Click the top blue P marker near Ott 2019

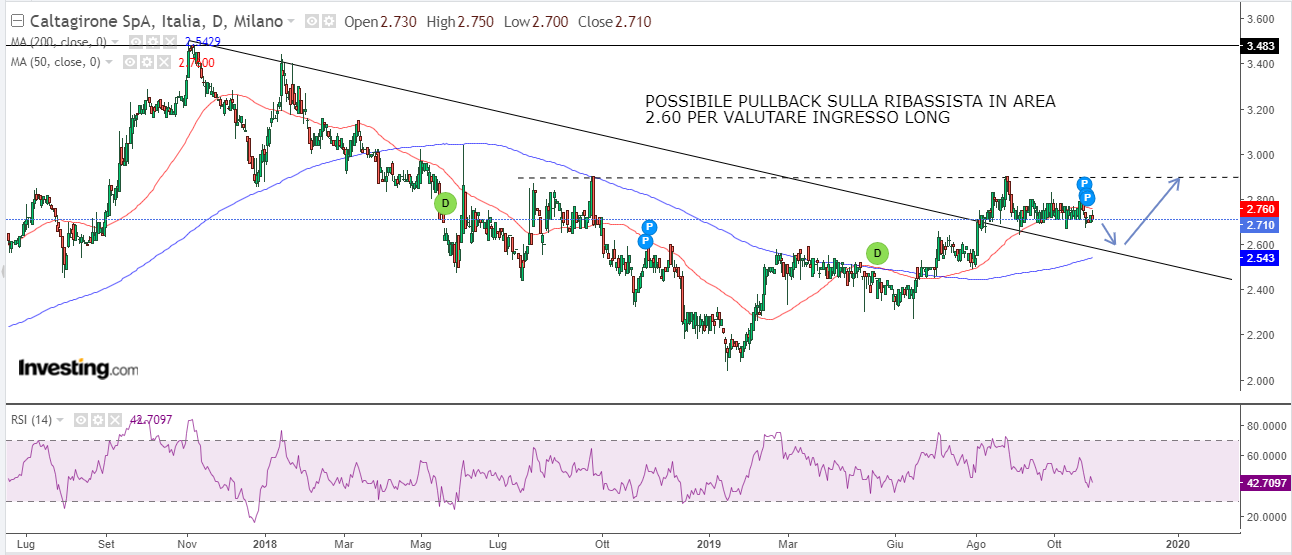[x=1083, y=184]
